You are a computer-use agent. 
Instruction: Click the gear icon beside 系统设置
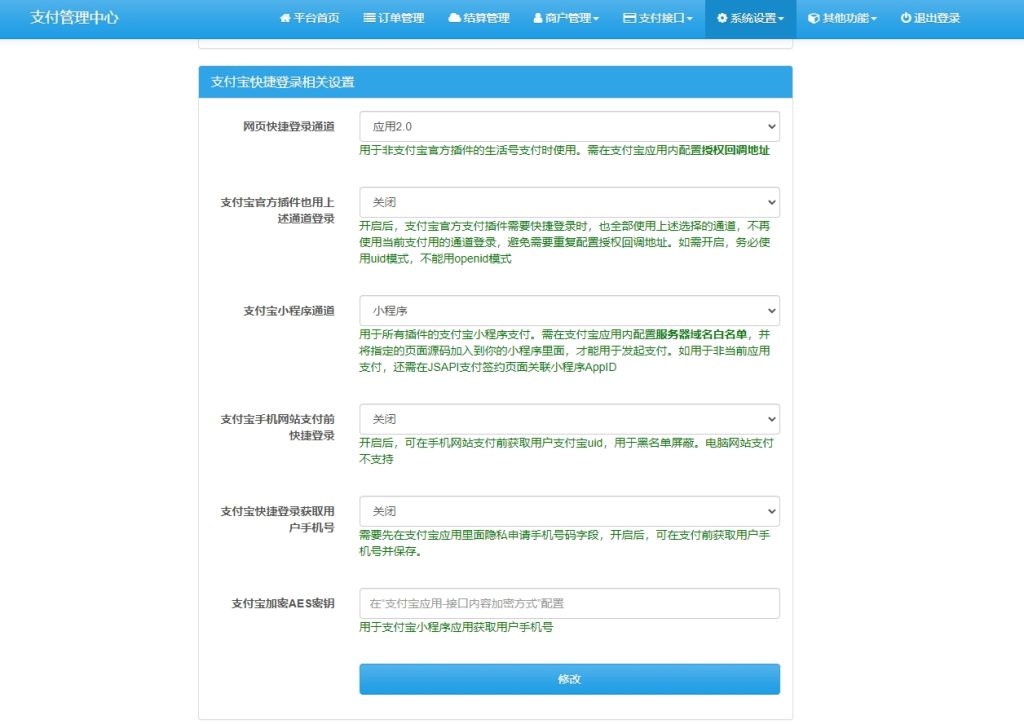[722, 18]
